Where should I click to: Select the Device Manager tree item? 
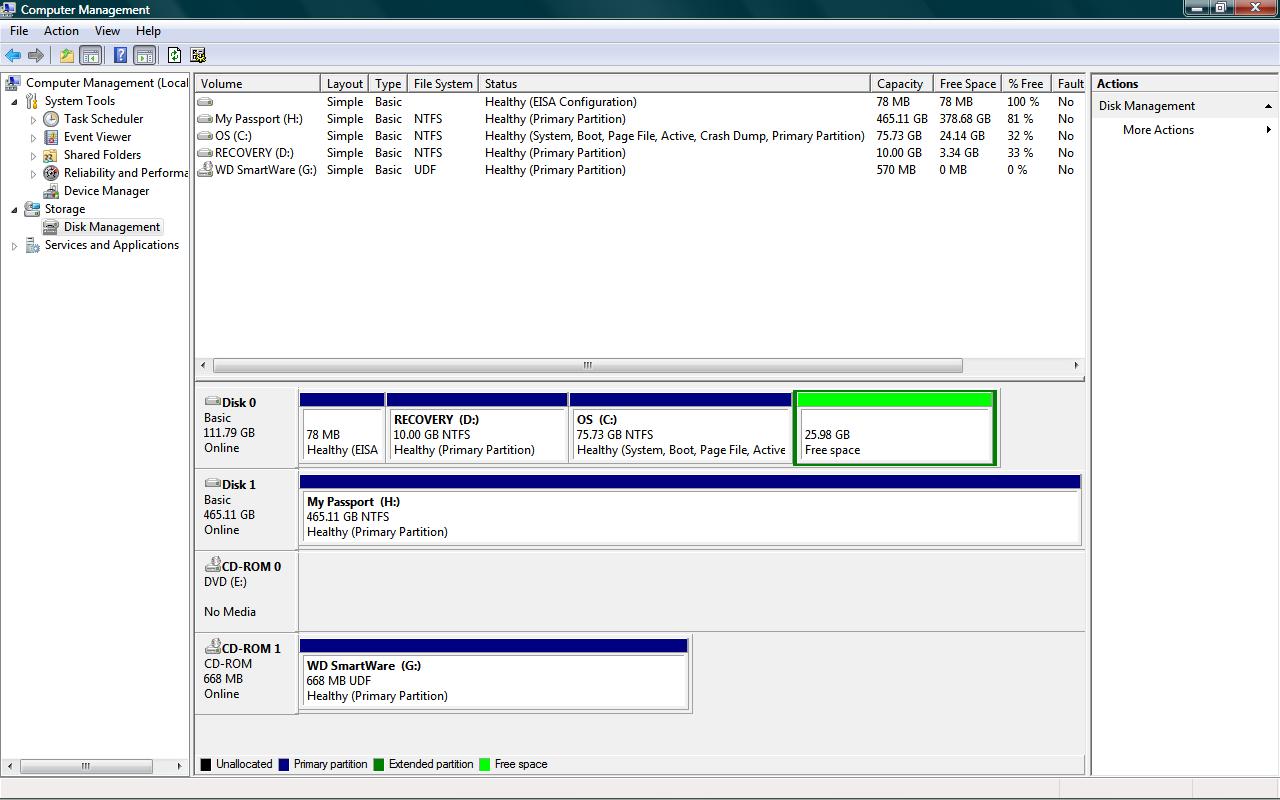coord(106,191)
